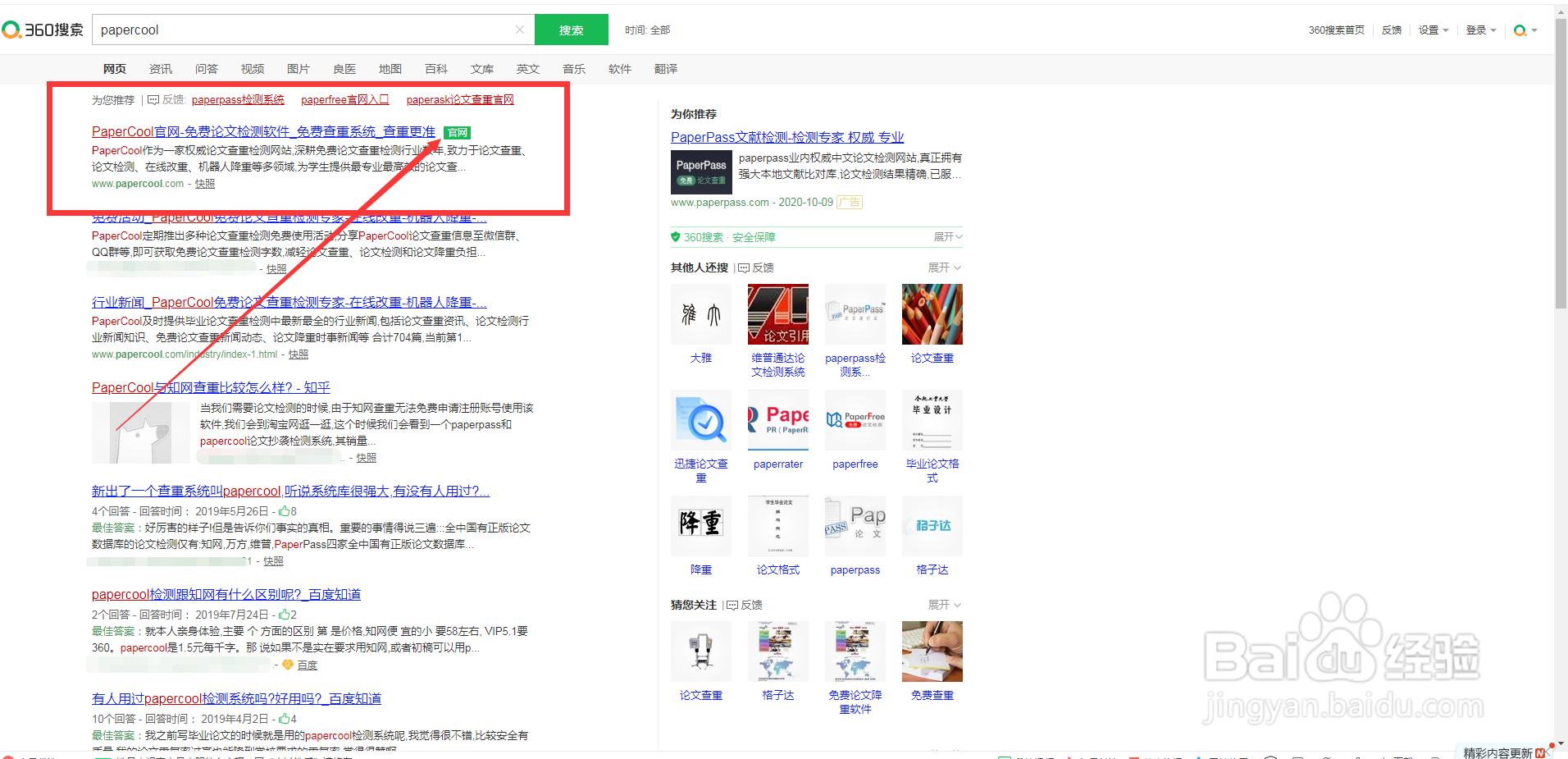Screen dimensions: 1568x759
Task: Open papercool检测跟知网有什么区别呢 result
Action: click(x=226, y=594)
